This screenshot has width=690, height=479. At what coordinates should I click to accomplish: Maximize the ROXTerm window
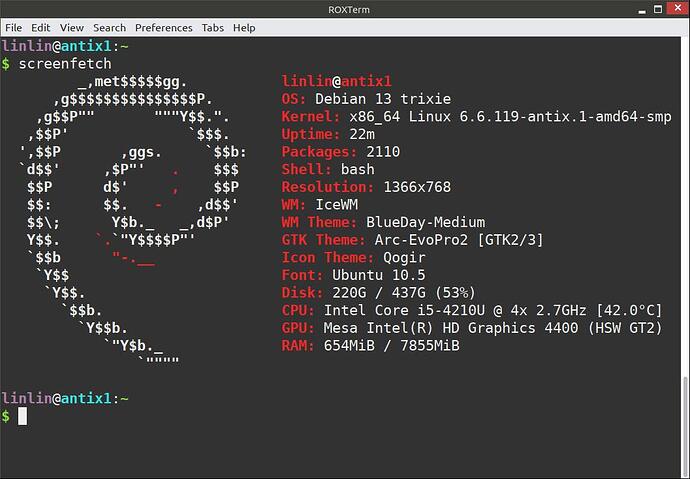pos(658,9)
